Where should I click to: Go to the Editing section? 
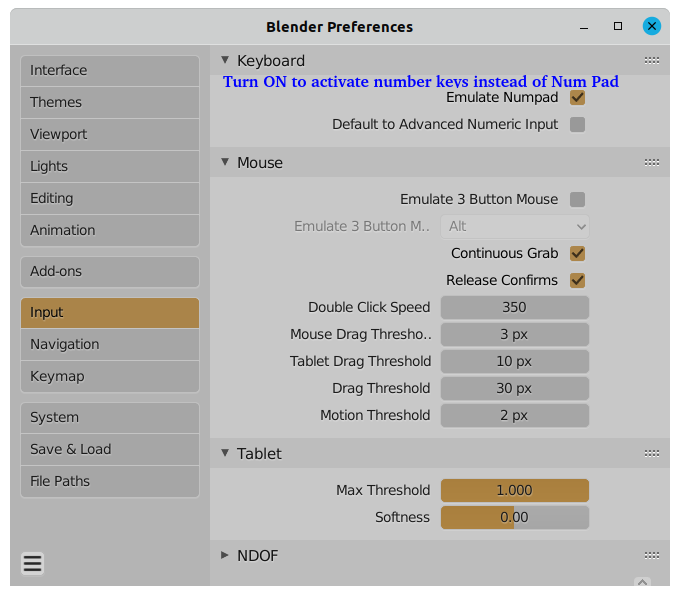tap(110, 198)
